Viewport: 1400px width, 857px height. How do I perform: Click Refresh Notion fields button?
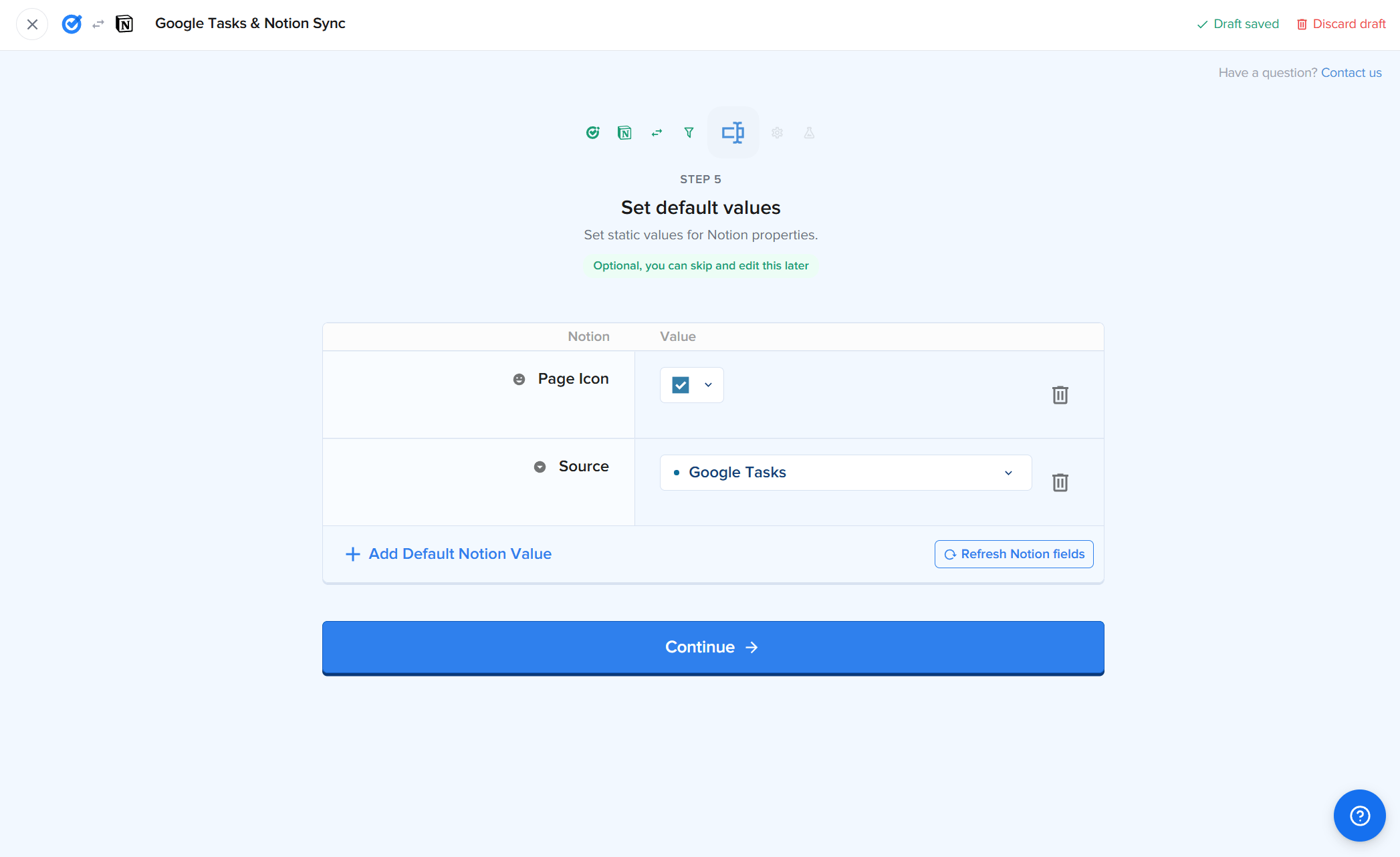point(1014,554)
